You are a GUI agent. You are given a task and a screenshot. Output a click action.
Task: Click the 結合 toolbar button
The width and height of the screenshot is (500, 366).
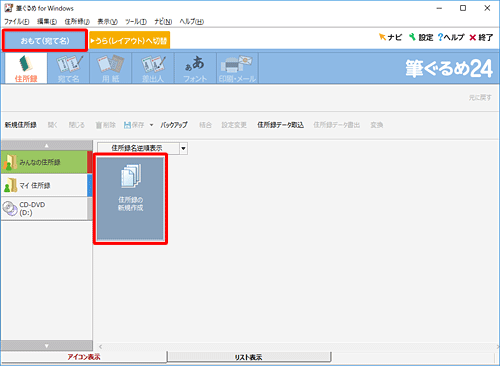click(x=205, y=125)
